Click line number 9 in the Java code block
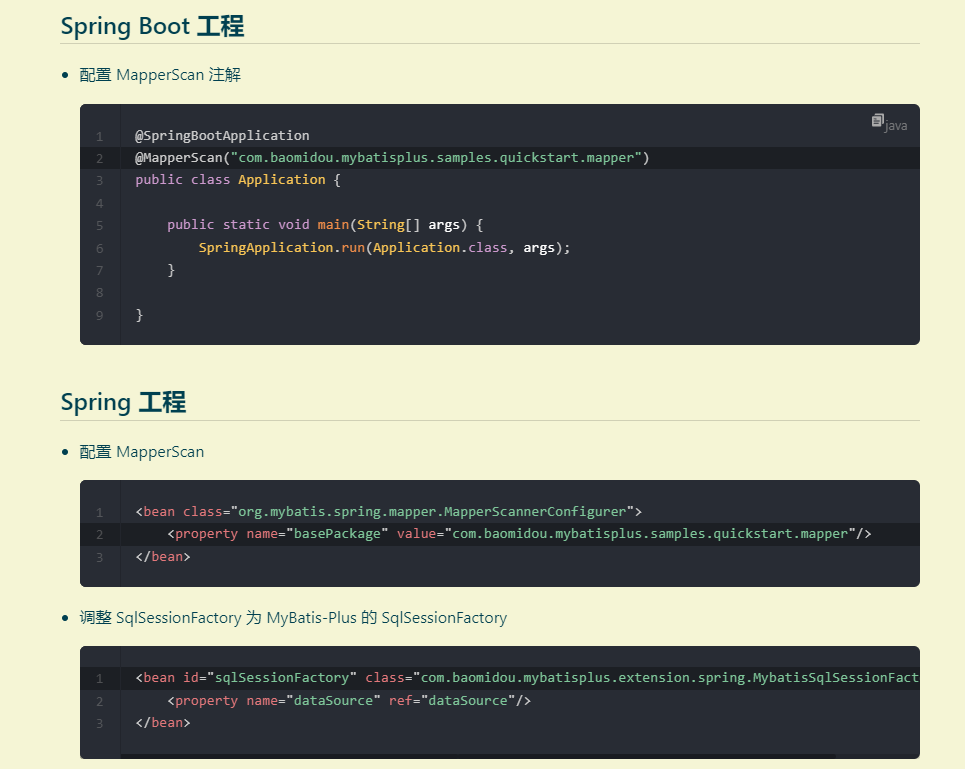Image resolution: width=965 pixels, height=769 pixels. click(x=100, y=316)
